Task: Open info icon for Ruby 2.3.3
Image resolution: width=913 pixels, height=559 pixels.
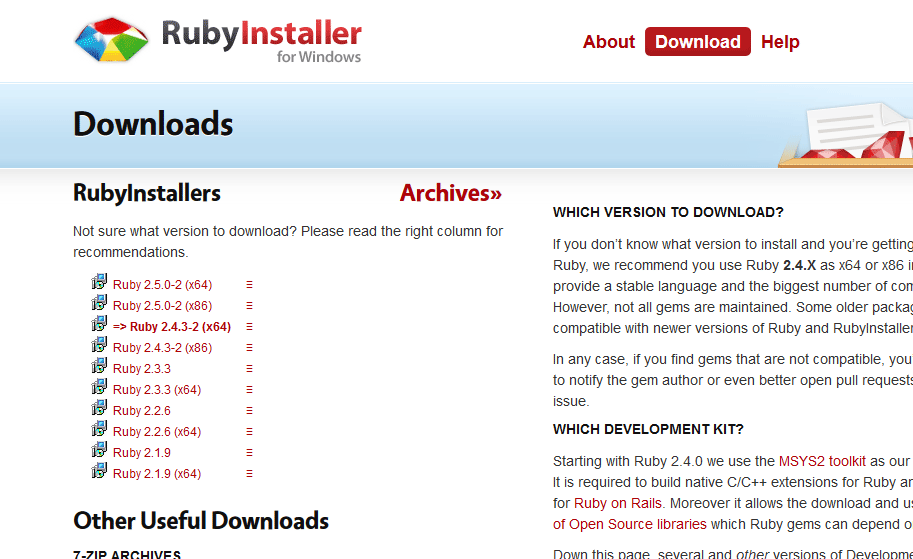Action: pos(249,369)
